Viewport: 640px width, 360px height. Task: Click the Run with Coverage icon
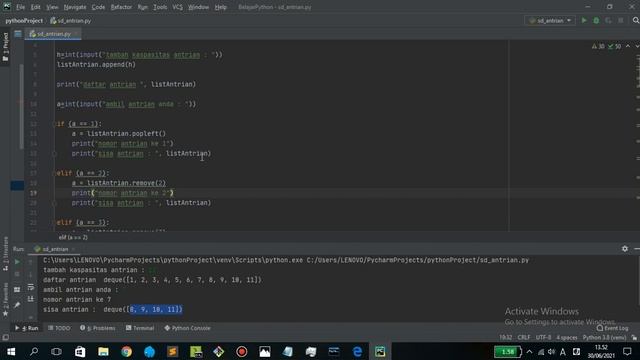609,20
